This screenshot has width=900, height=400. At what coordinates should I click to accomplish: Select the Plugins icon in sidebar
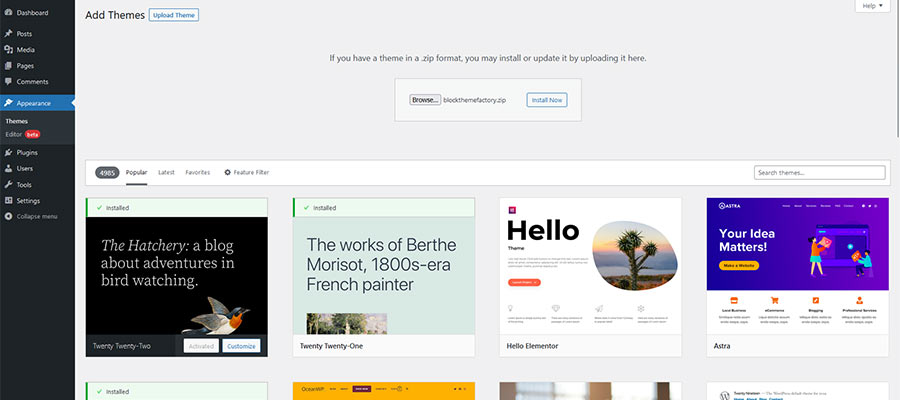tap(8, 153)
